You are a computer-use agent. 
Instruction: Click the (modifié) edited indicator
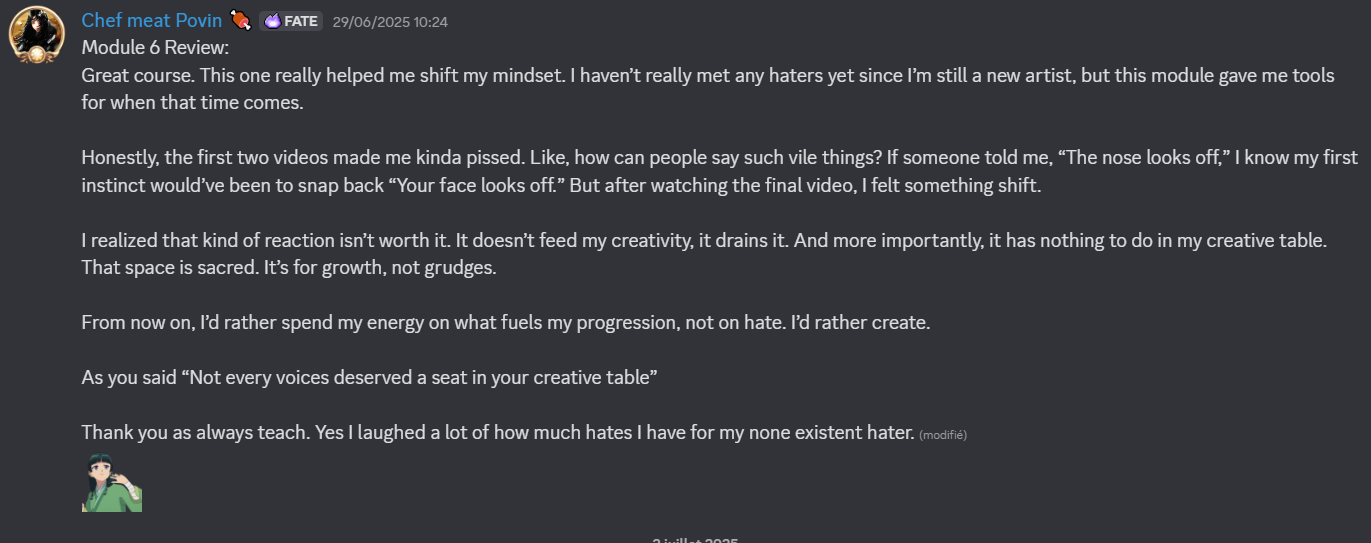943,434
